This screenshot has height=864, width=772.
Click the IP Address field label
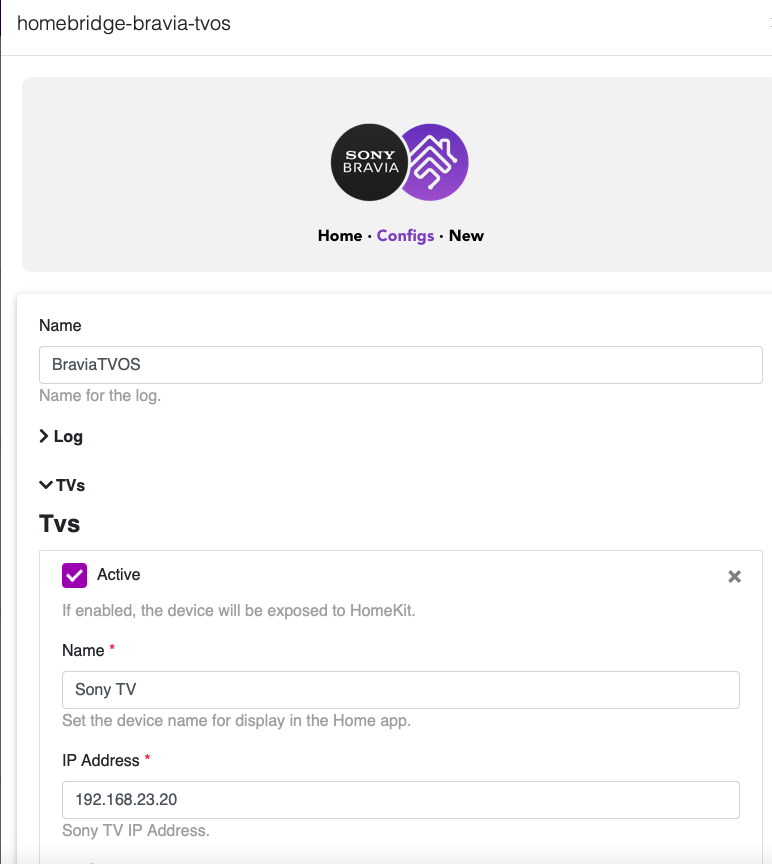[101, 760]
